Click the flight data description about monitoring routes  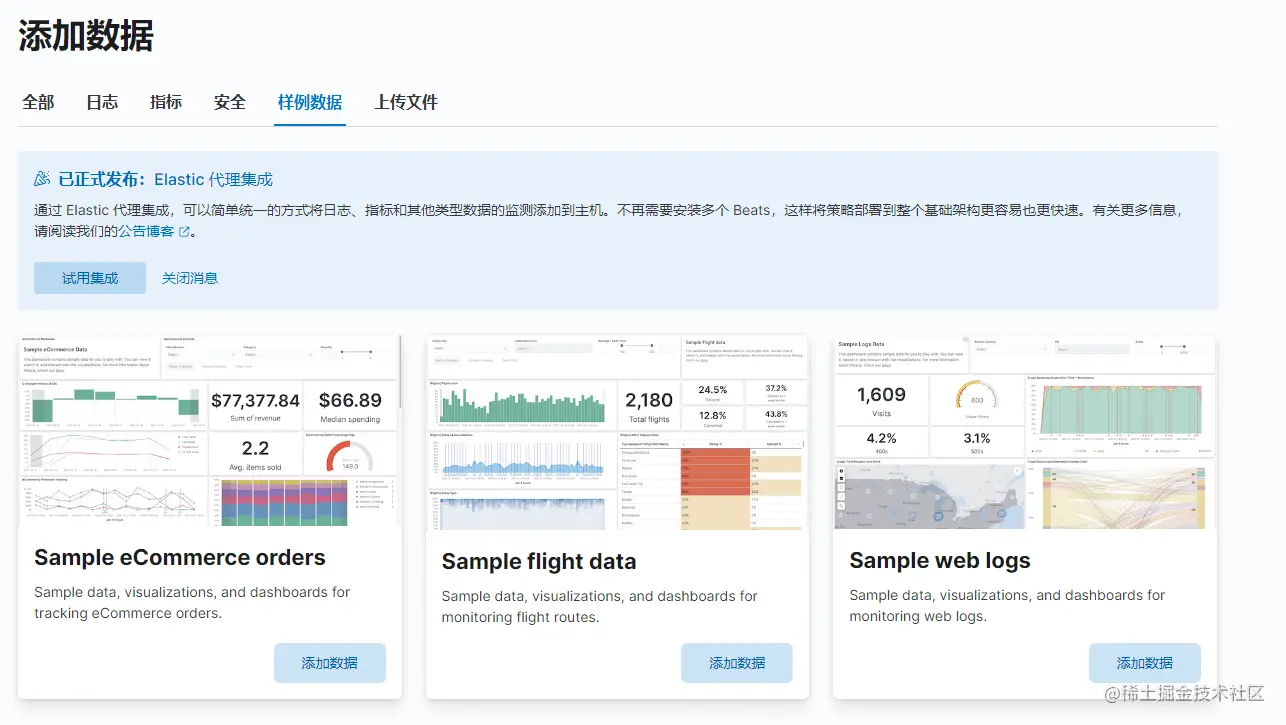[600, 606]
